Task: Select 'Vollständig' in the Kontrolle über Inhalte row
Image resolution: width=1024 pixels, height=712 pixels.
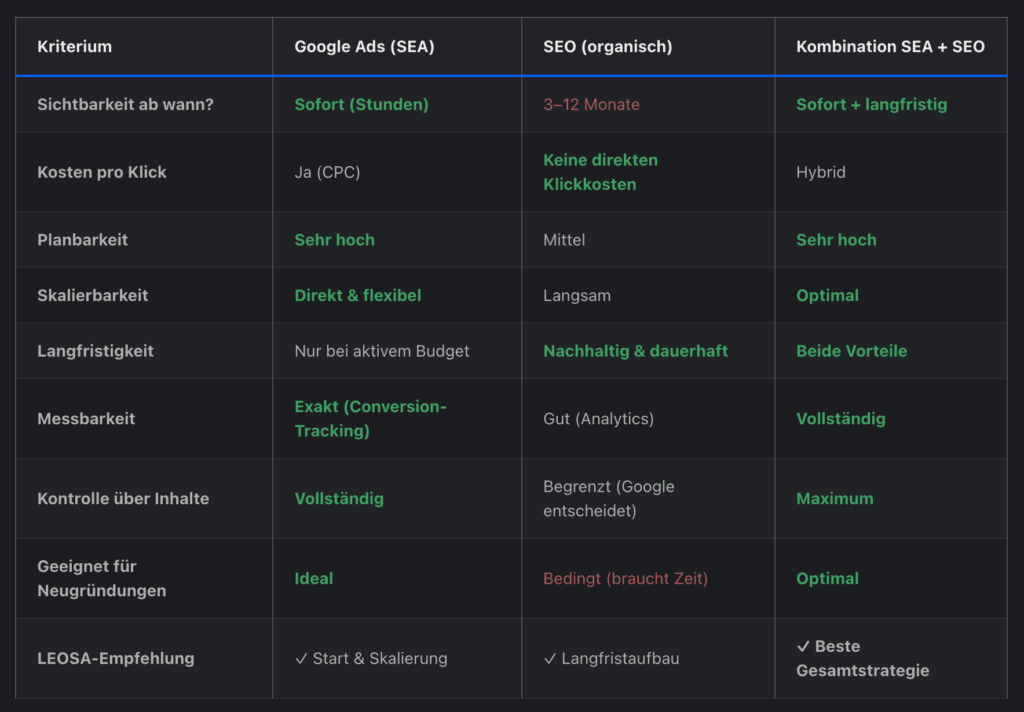Action: pyautogui.click(x=339, y=499)
